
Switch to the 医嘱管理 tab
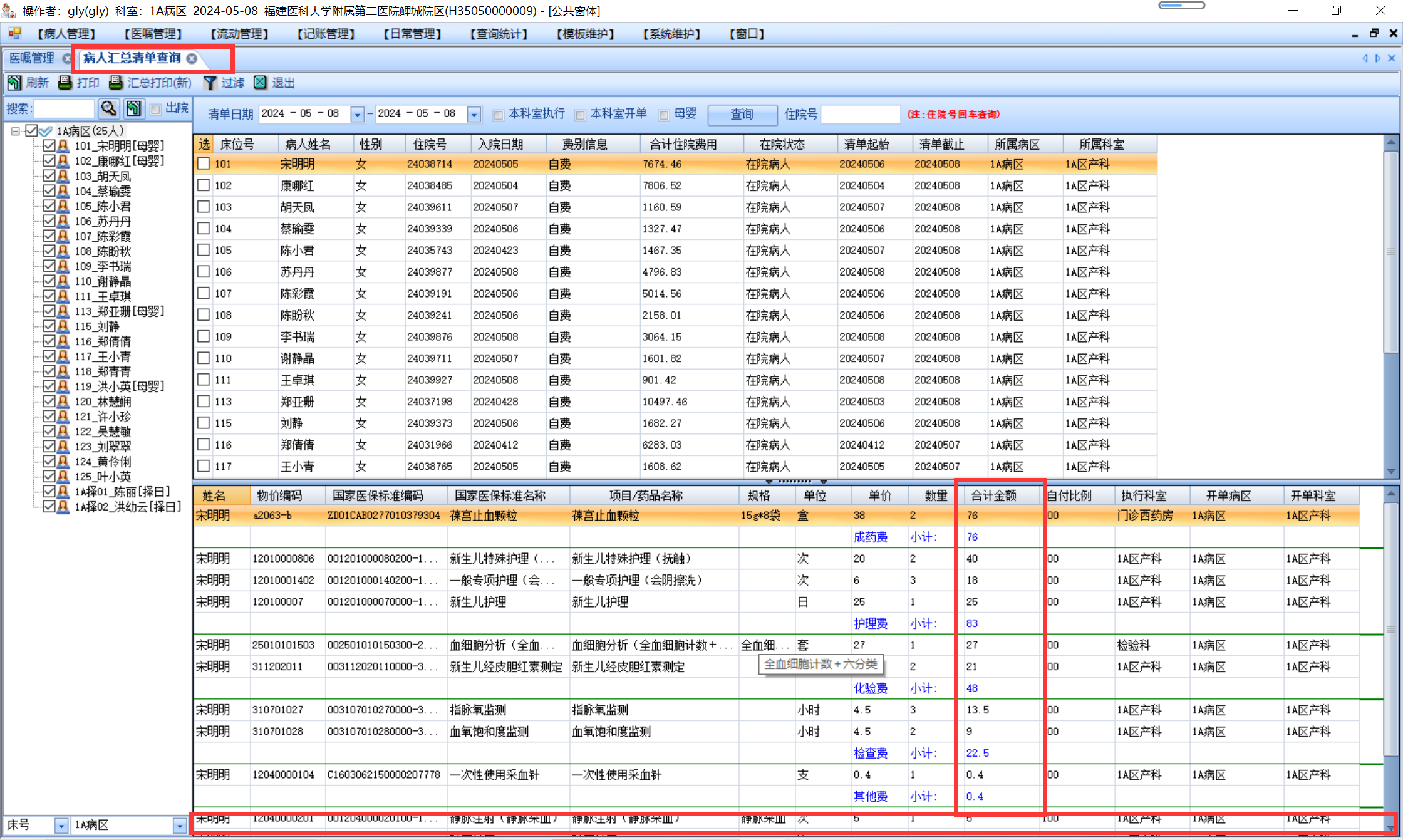click(32, 58)
